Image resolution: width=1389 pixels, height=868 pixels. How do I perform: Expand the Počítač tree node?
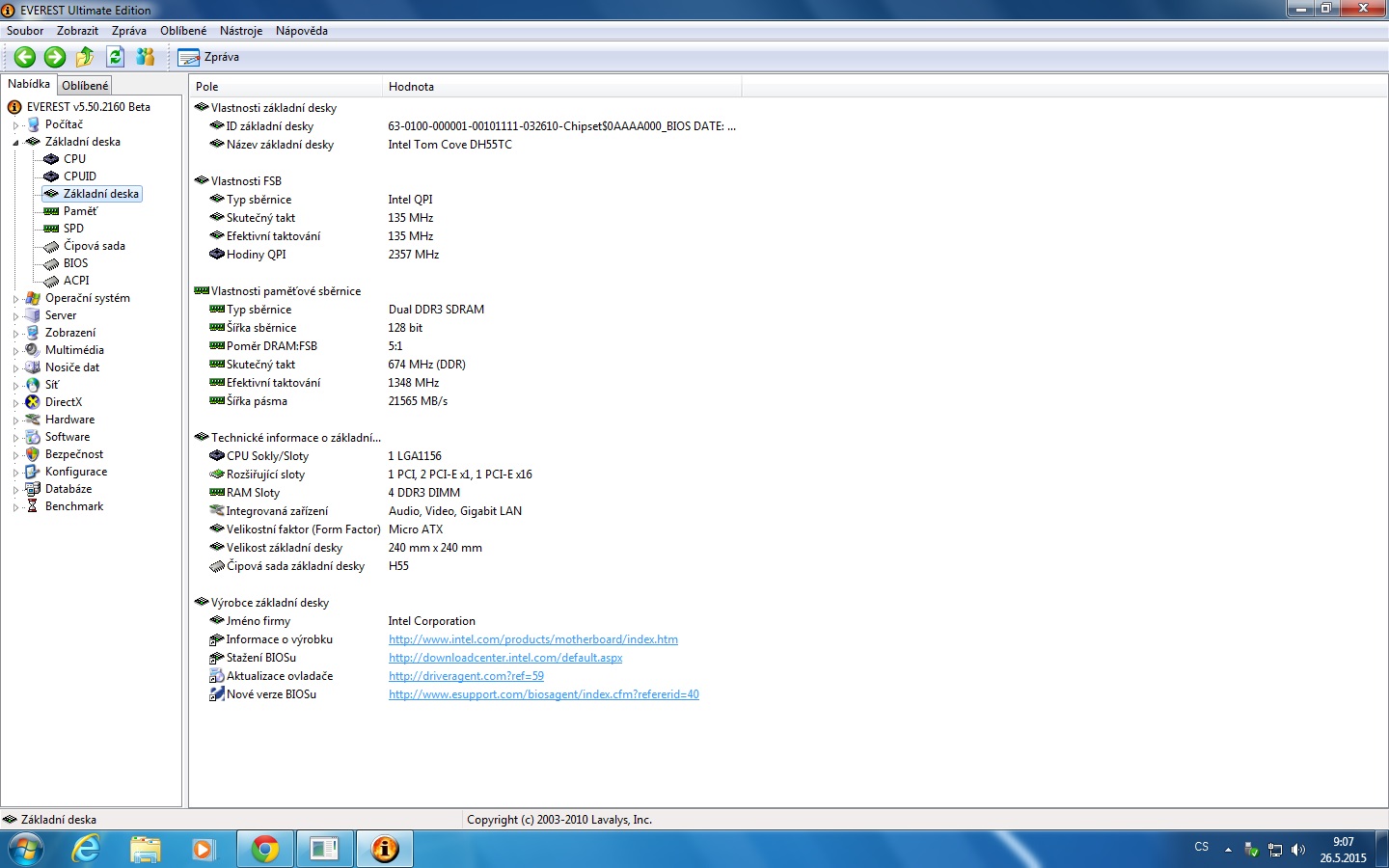(x=15, y=125)
